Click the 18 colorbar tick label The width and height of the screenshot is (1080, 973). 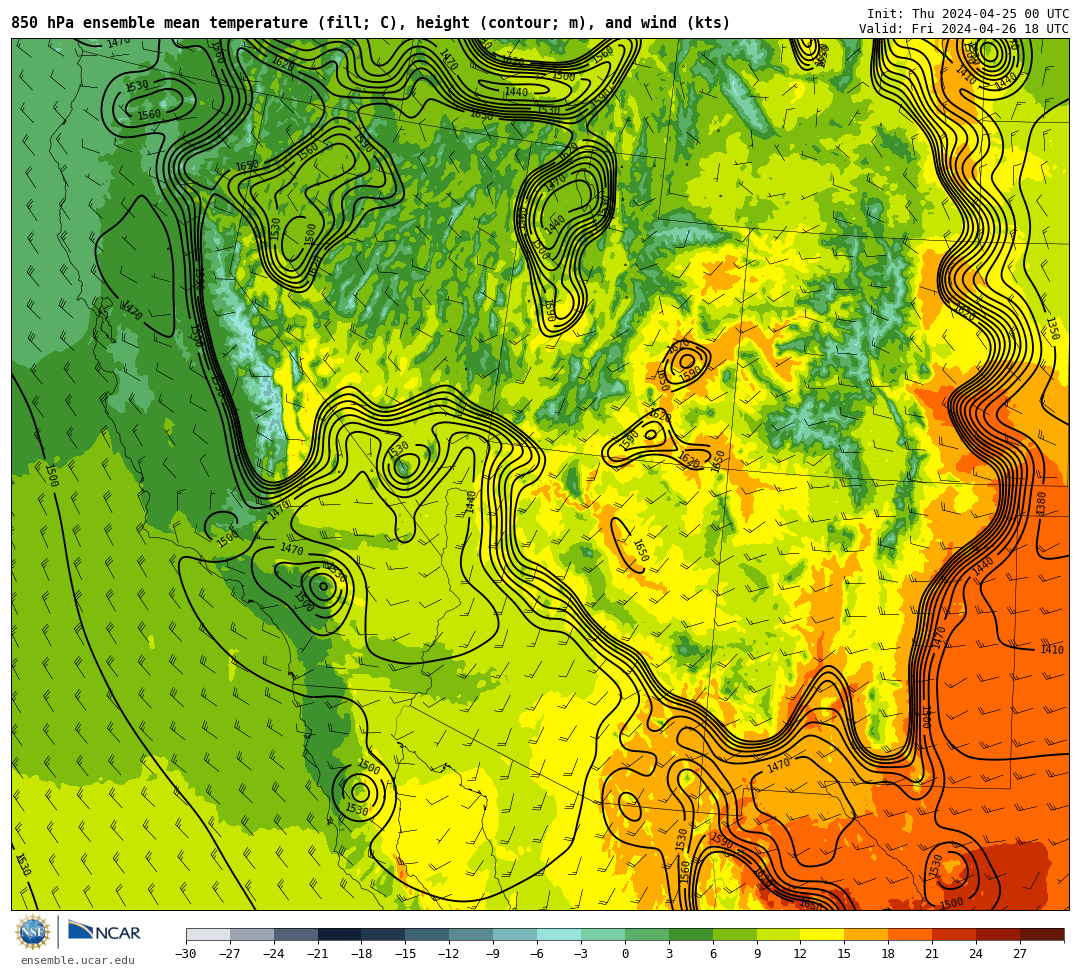point(889,954)
